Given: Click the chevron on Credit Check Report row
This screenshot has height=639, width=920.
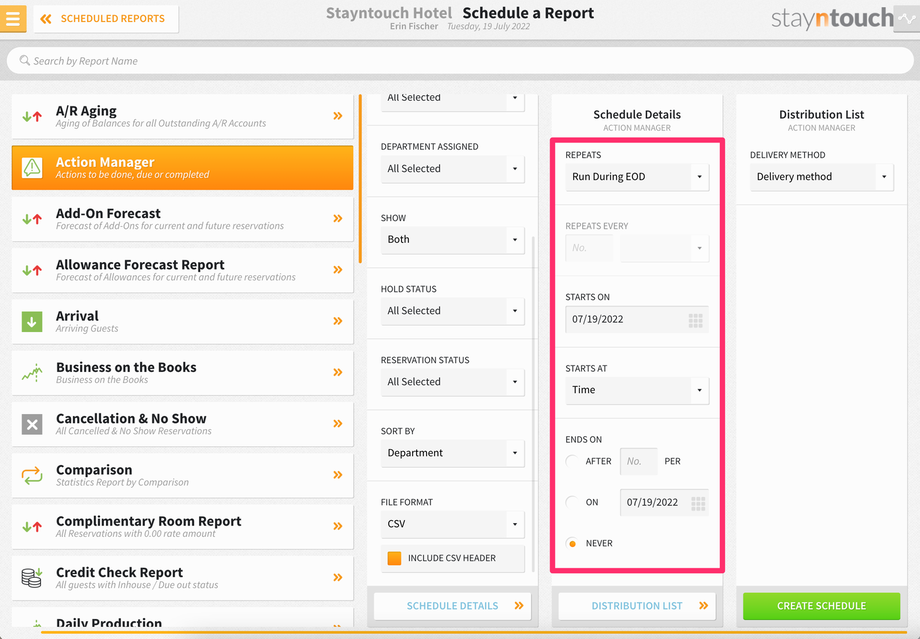Looking at the screenshot, I should pyautogui.click(x=337, y=577).
